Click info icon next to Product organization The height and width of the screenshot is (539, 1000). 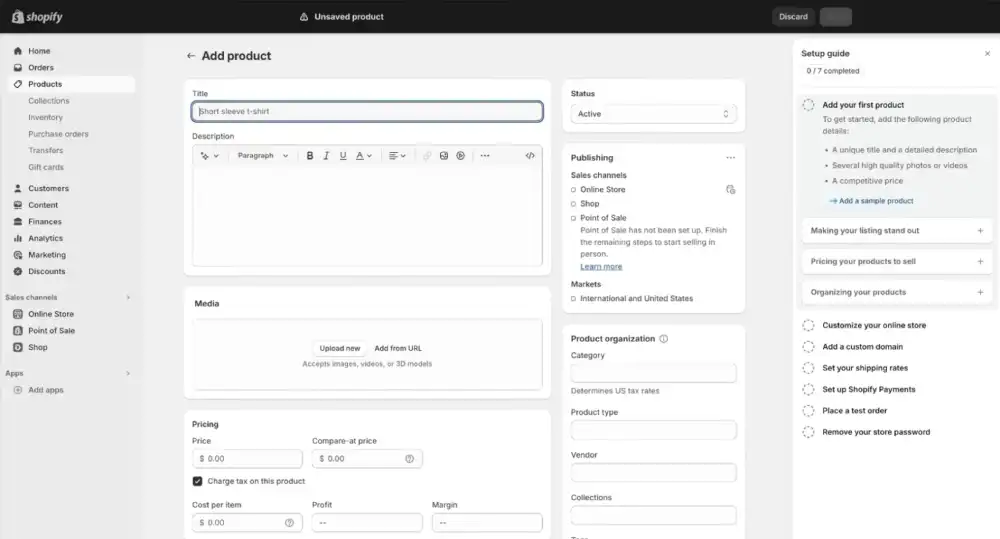[663, 339]
